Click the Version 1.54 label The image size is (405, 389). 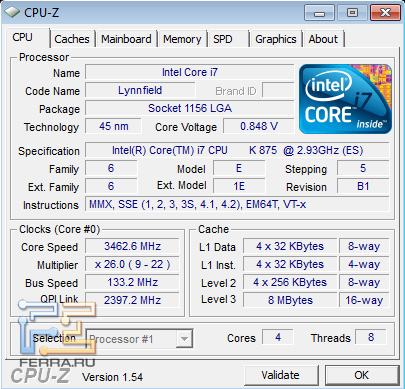(x=112, y=377)
